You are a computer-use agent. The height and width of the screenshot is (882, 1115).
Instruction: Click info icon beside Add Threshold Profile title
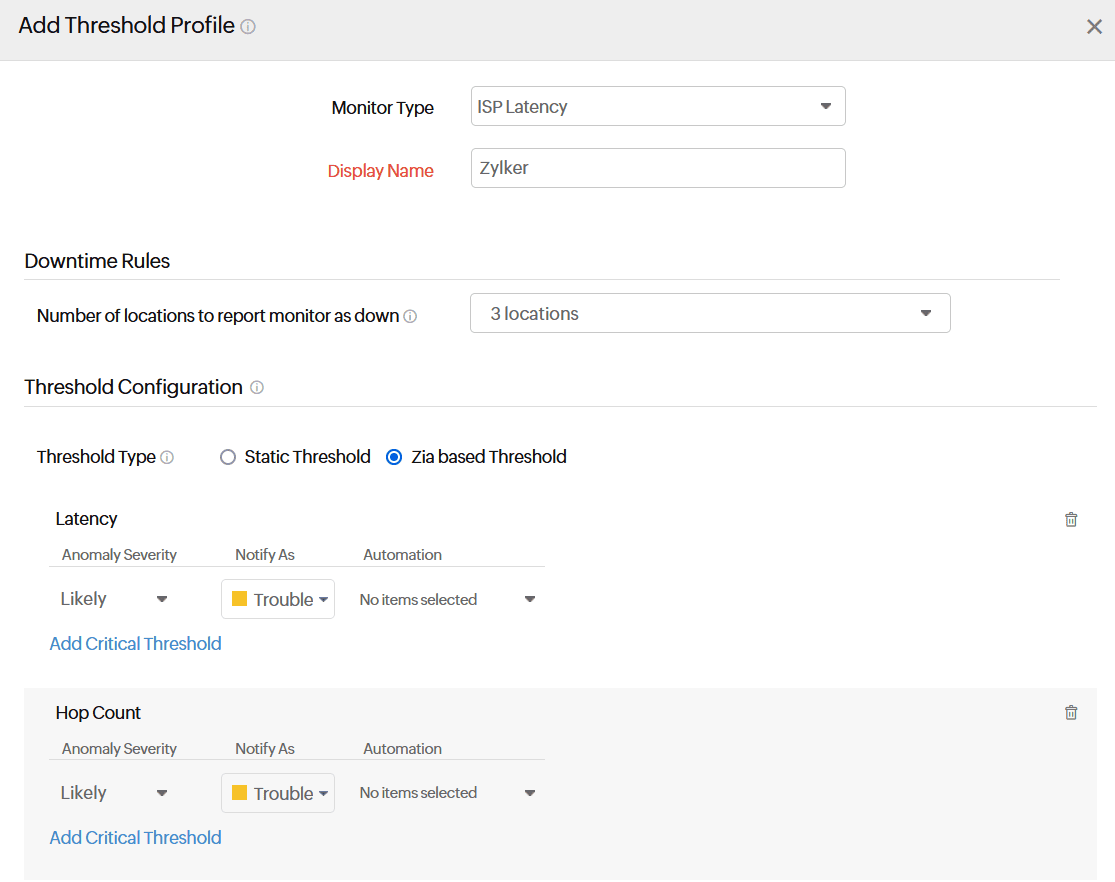(x=248, y=27)
